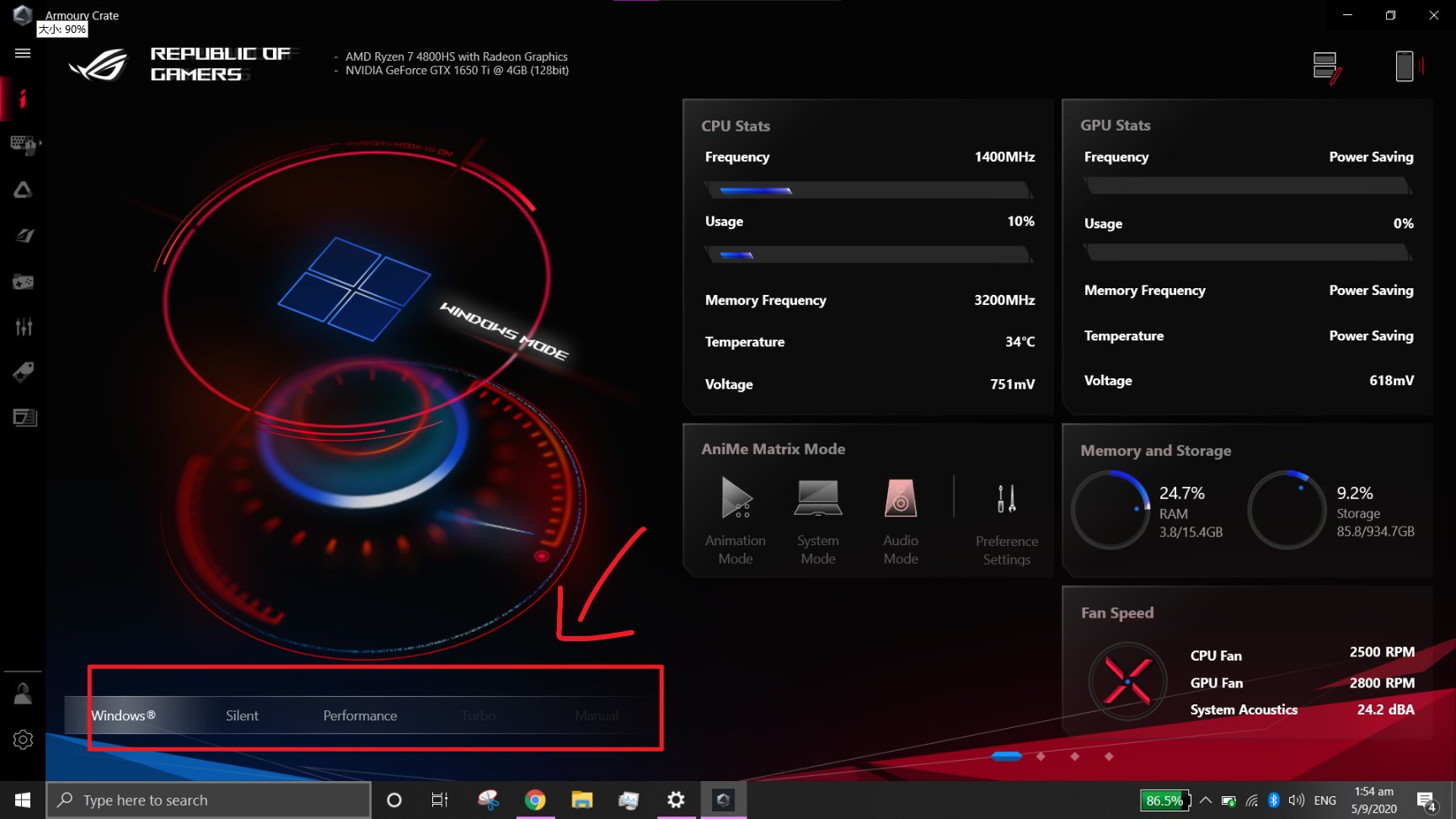Select the Home info icon in sidebar

tap(23, 99)
